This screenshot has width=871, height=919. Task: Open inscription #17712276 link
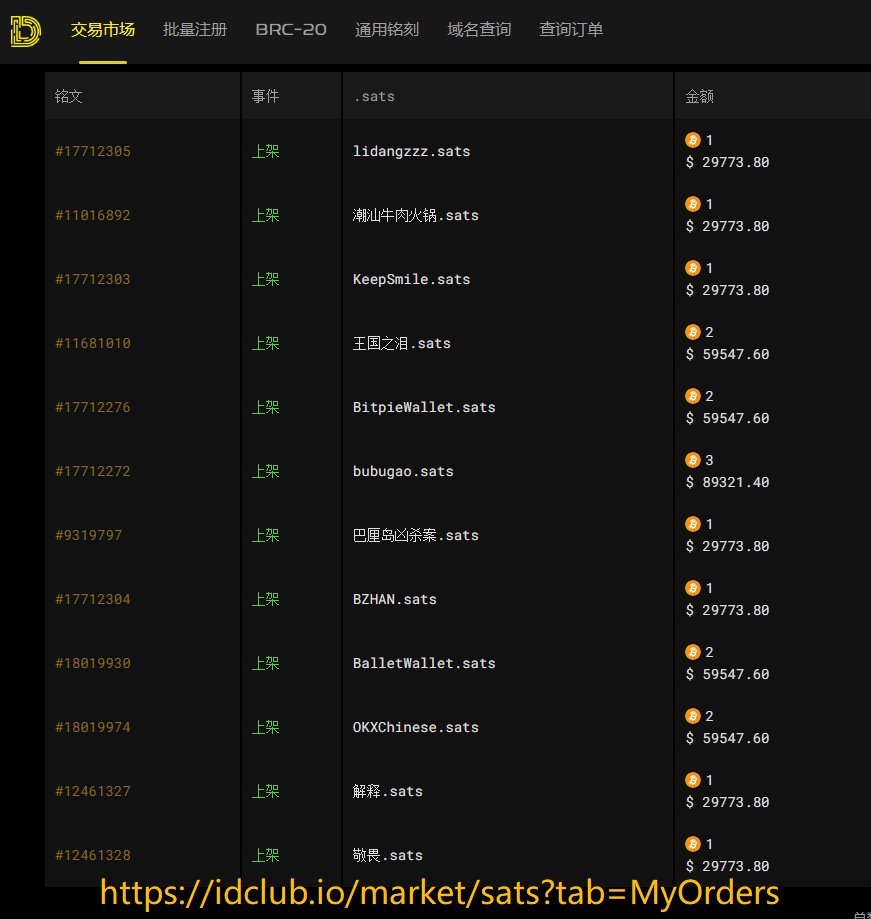93,407
